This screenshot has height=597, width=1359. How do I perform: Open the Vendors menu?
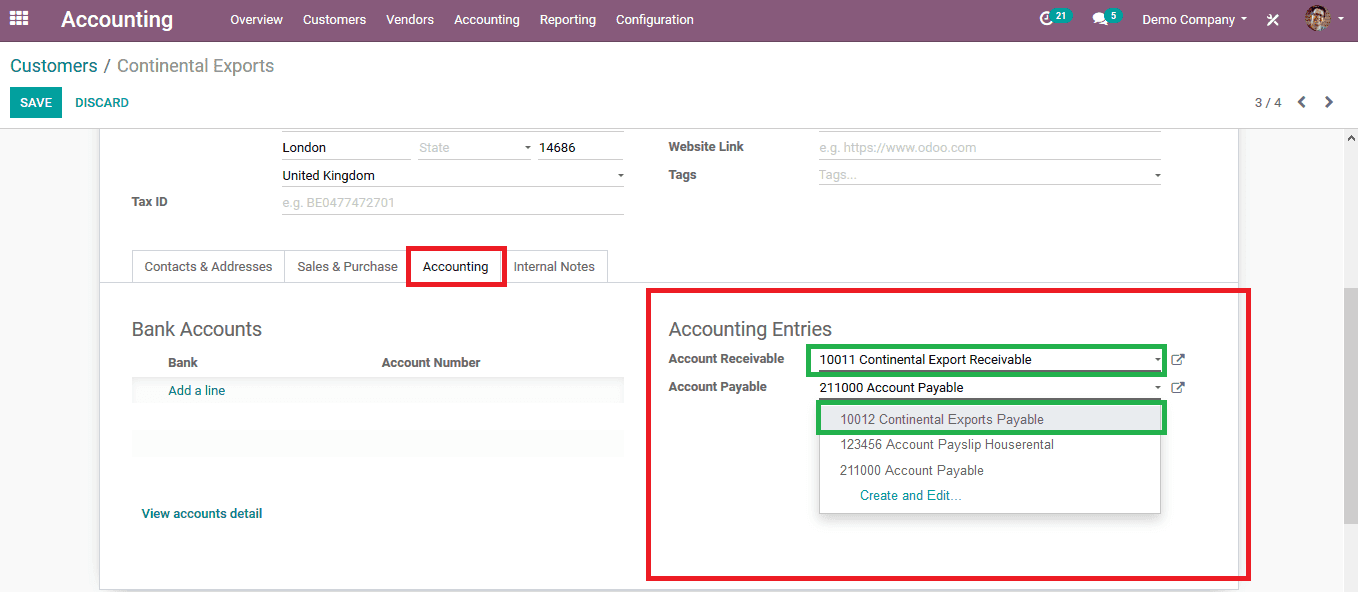point(409,19)
